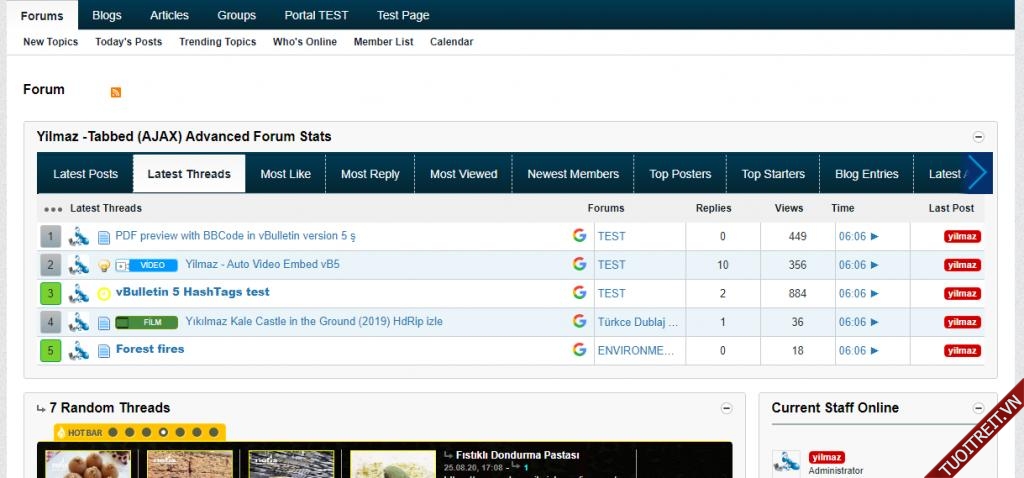Viewport: 1024px width, 478px height.
Task: Click the yellow clock icon beside HashTags test
Action: (x=103, y=294)
